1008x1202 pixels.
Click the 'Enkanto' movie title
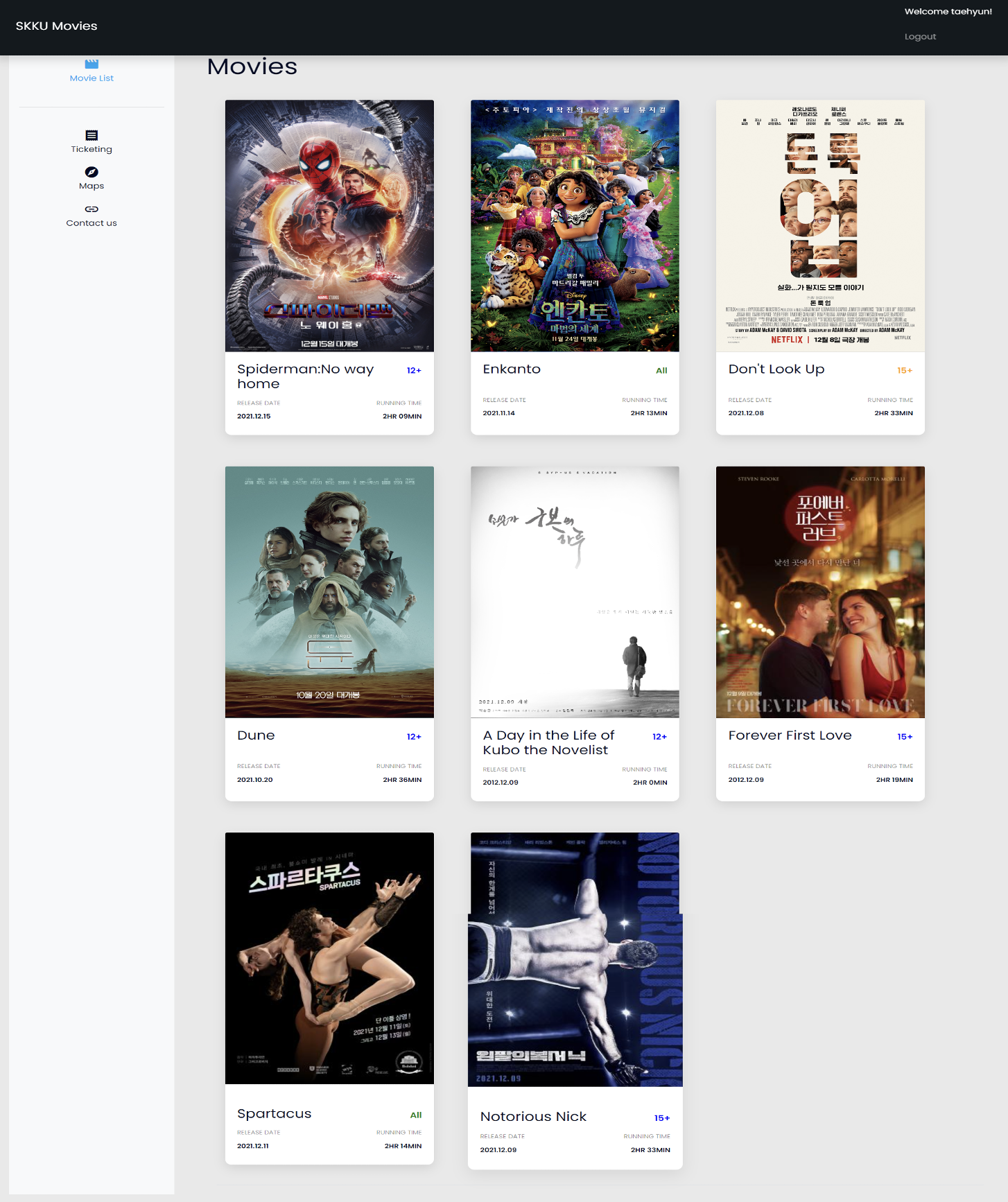tap(512, 369)
